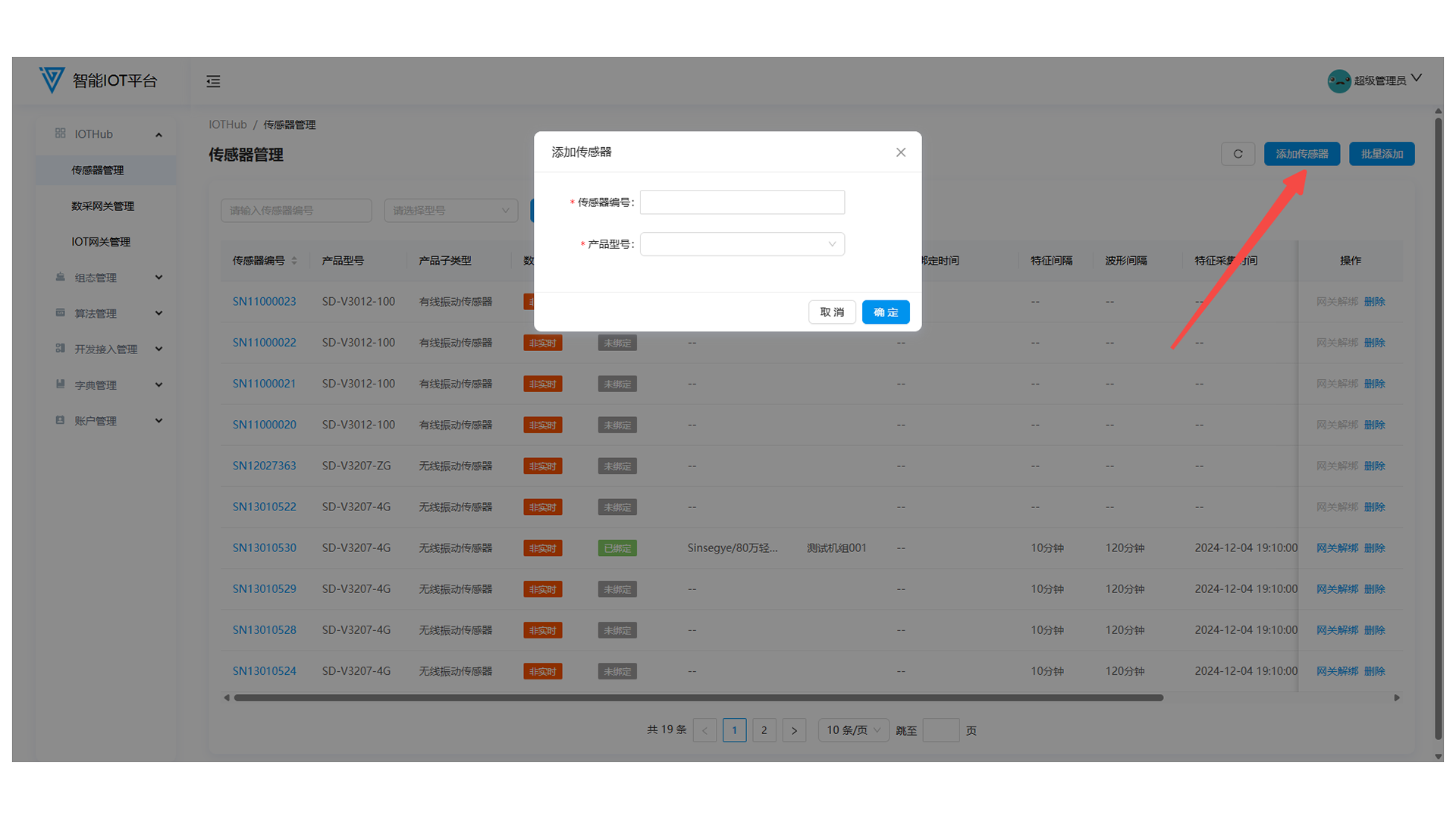This screenshot has width=1456, height=819.
Task: Click the table scroll right arrow
Action: [x=1397, y=698]
